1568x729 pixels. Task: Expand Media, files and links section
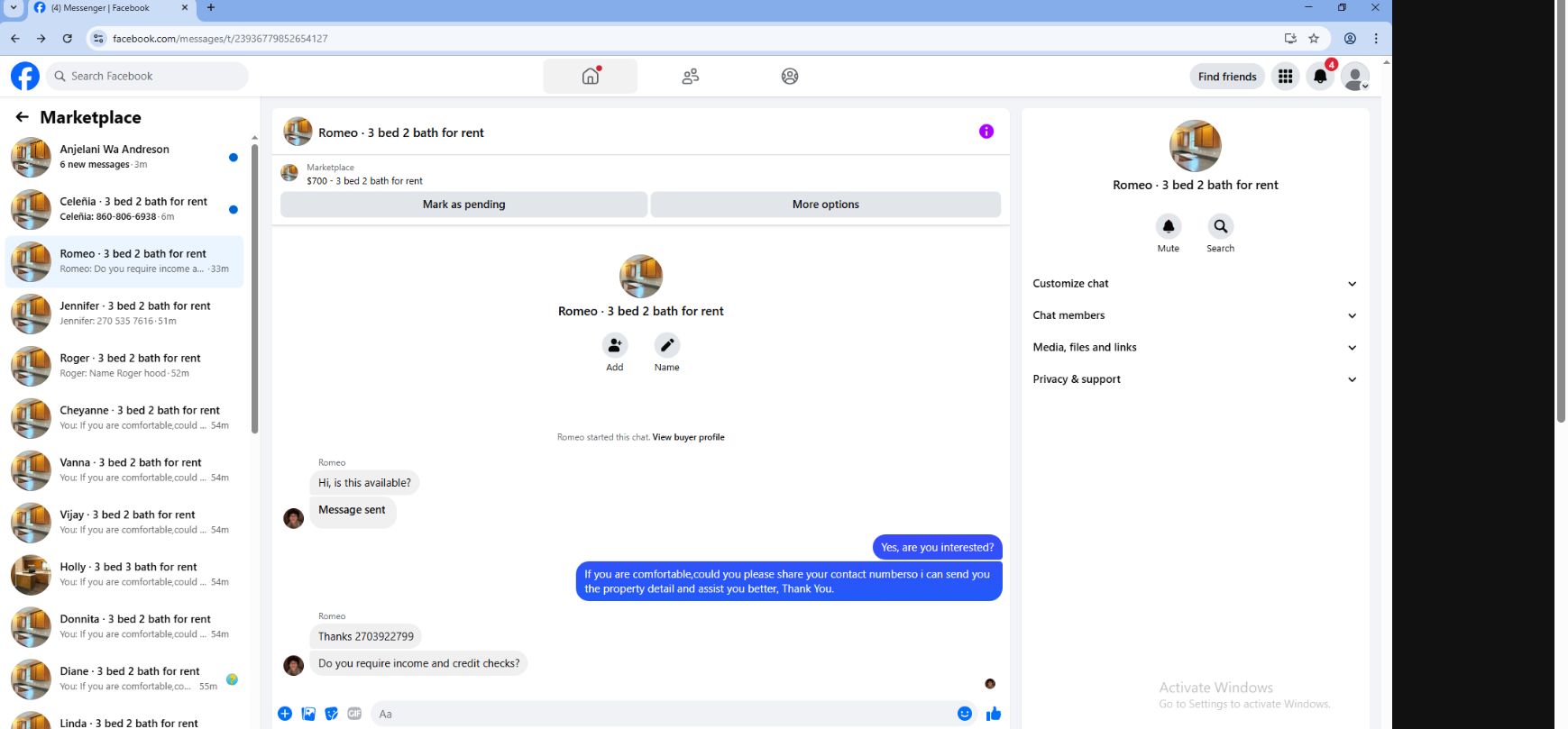pyautogui.click(x=1195, y=348)
